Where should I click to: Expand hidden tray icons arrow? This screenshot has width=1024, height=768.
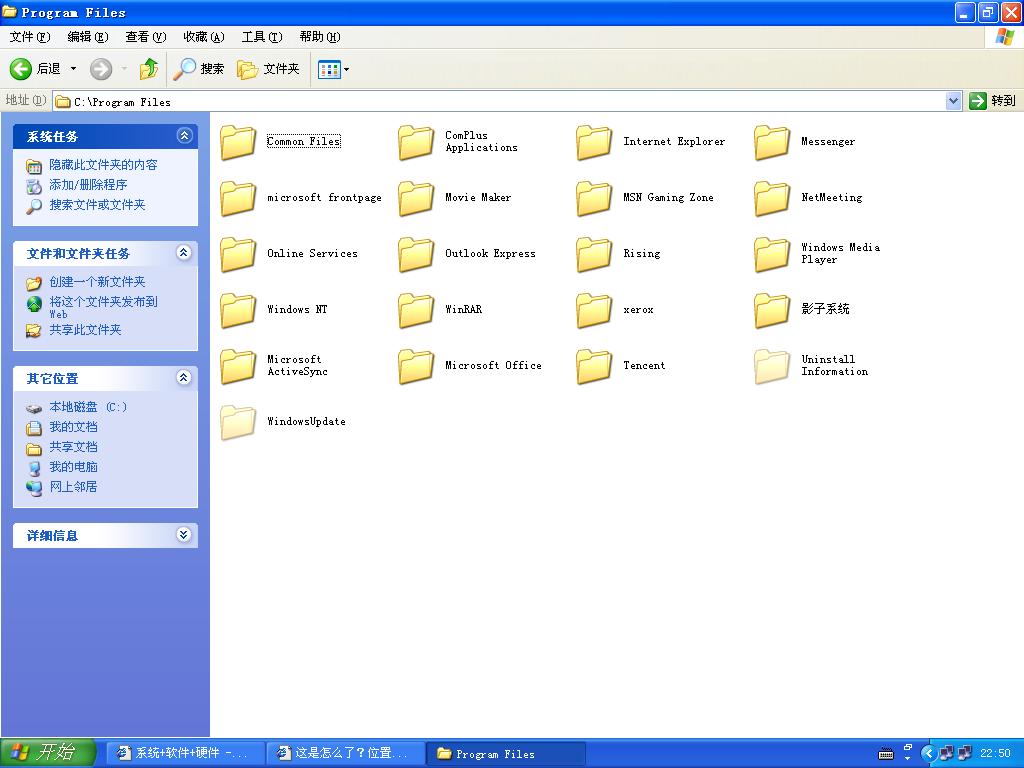click(x=928, y=754)
